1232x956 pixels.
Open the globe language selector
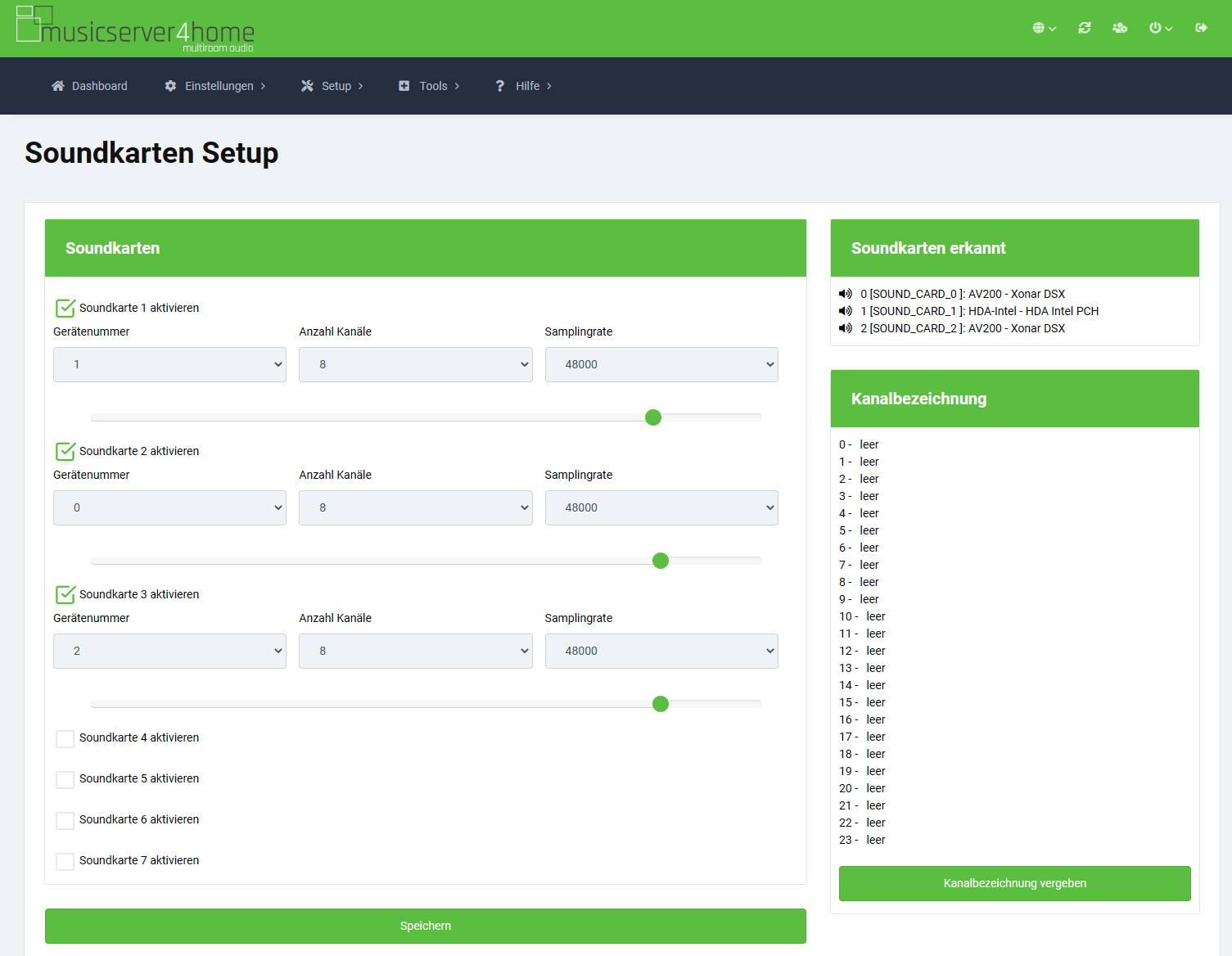click(1044, 28)
